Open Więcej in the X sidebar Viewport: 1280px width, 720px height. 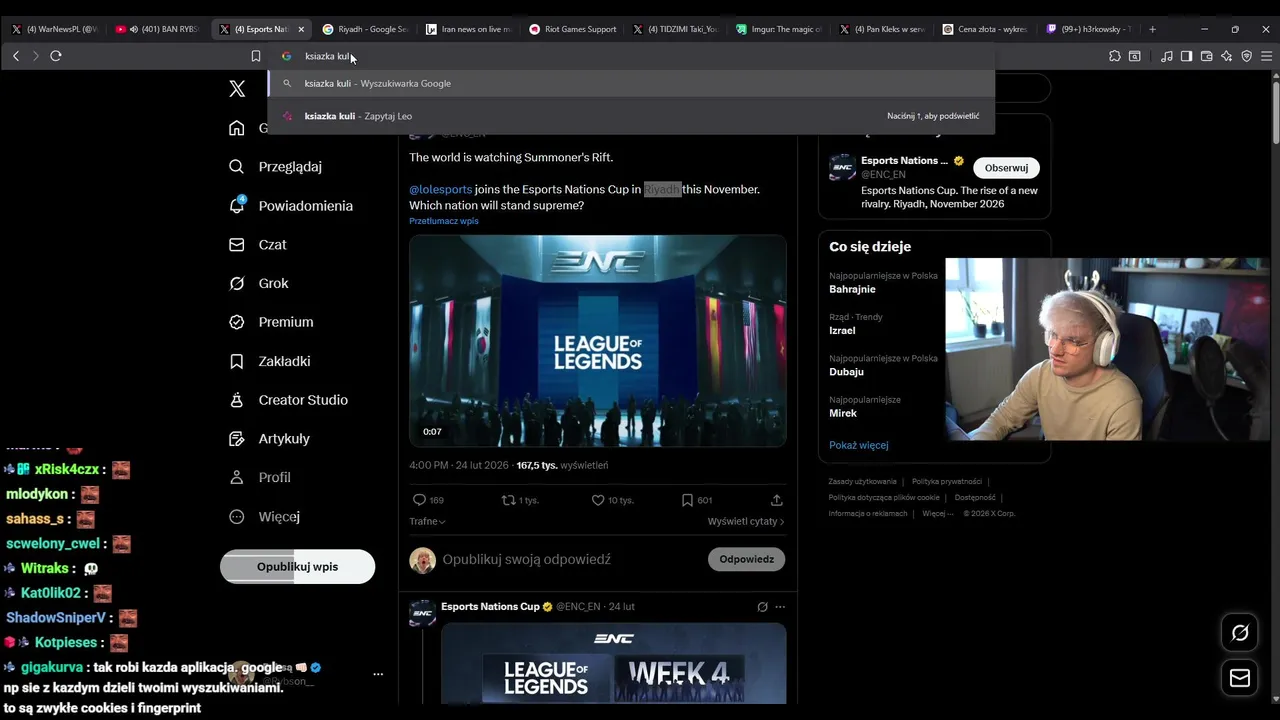pyautogui.click(x=264, y=517)
